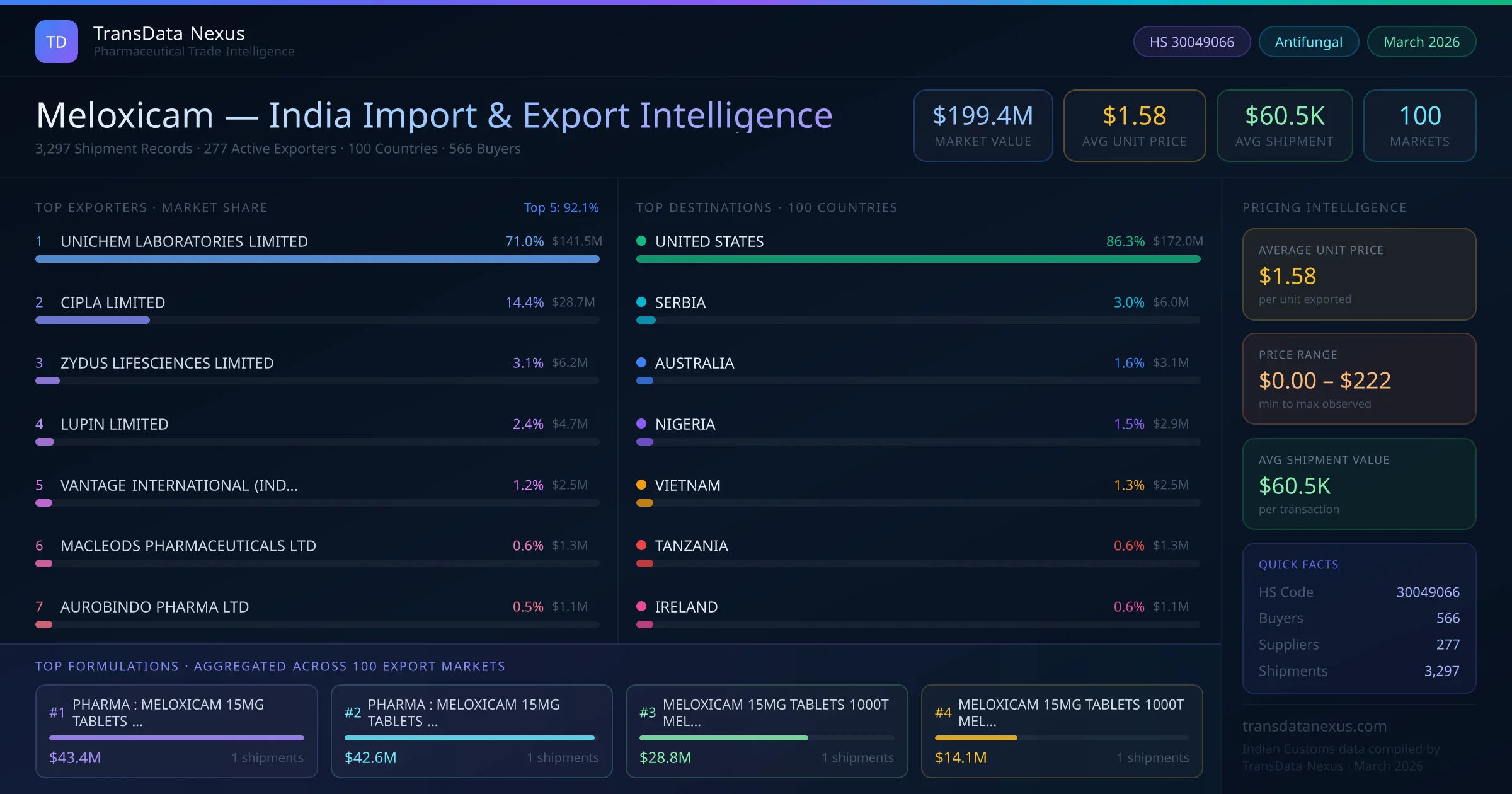Click the red Tanzania dot marker

(641, 545)
